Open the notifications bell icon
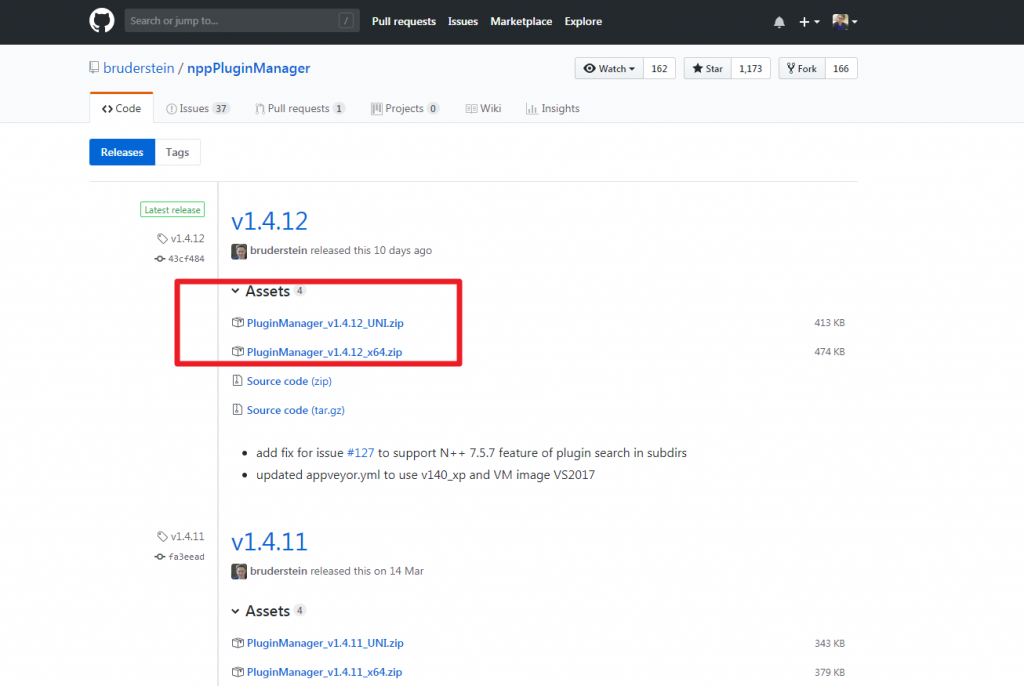 pyautogui.click(x=779, y=22)
